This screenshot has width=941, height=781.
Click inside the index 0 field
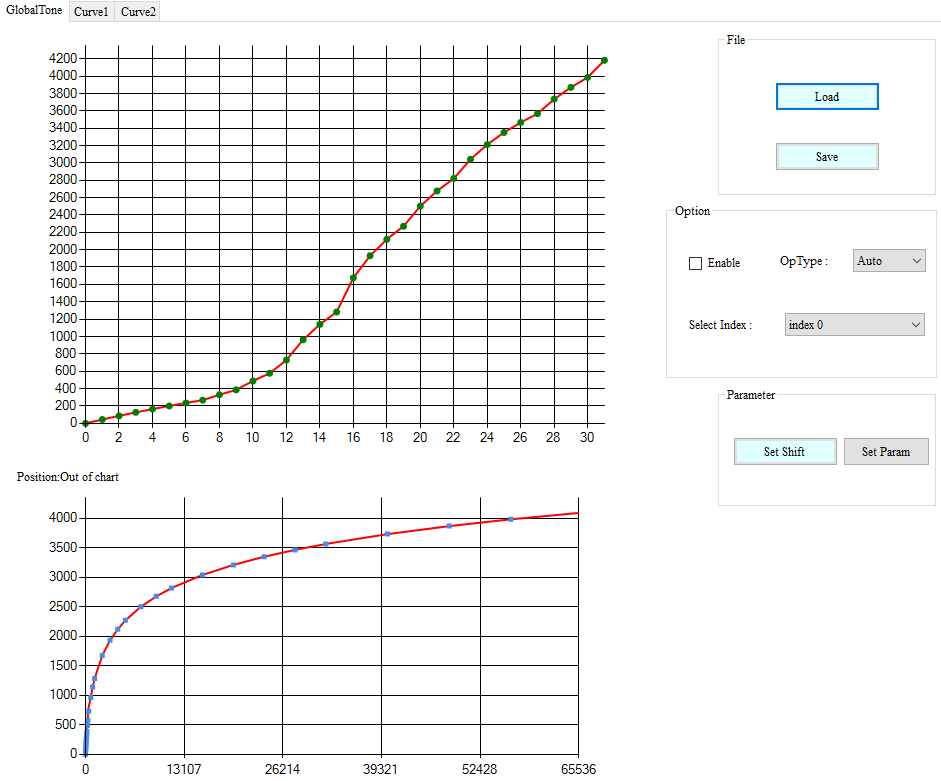coord(840,324)
